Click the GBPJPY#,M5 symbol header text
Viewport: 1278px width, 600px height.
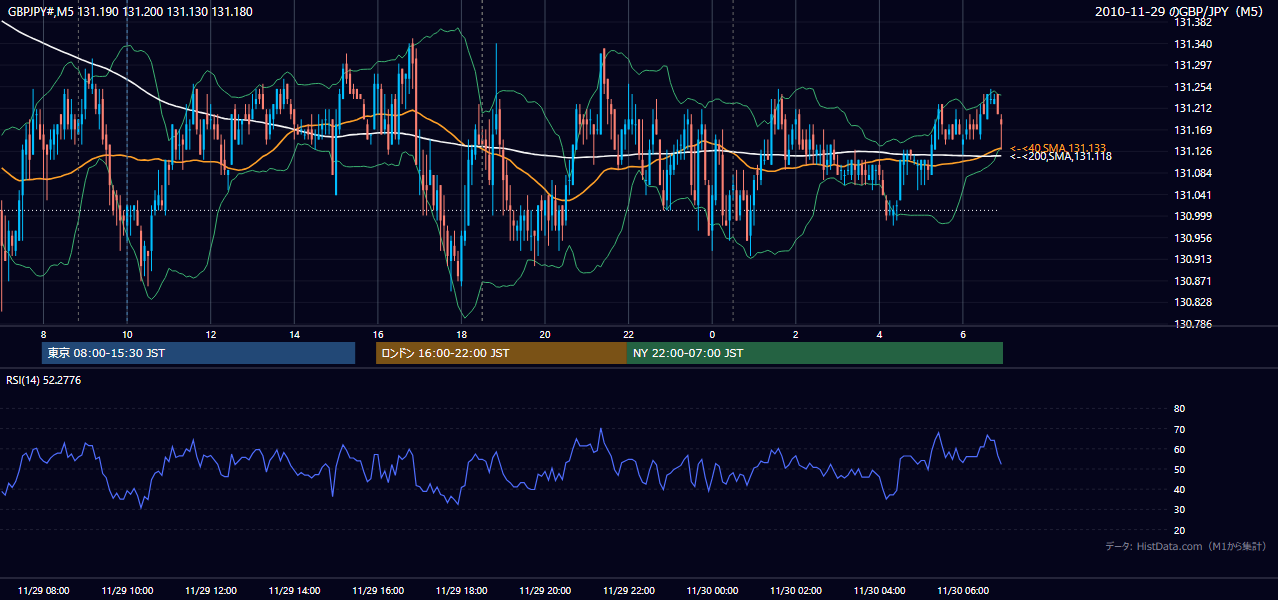[x=130, y=10]
